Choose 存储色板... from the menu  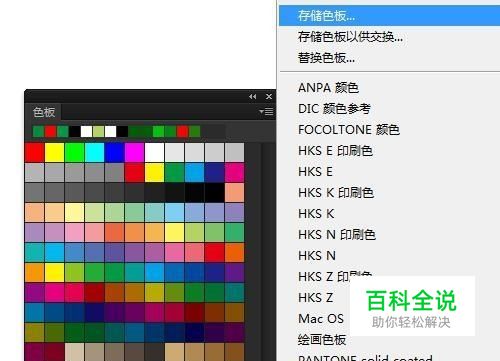(x=389, y=16)
